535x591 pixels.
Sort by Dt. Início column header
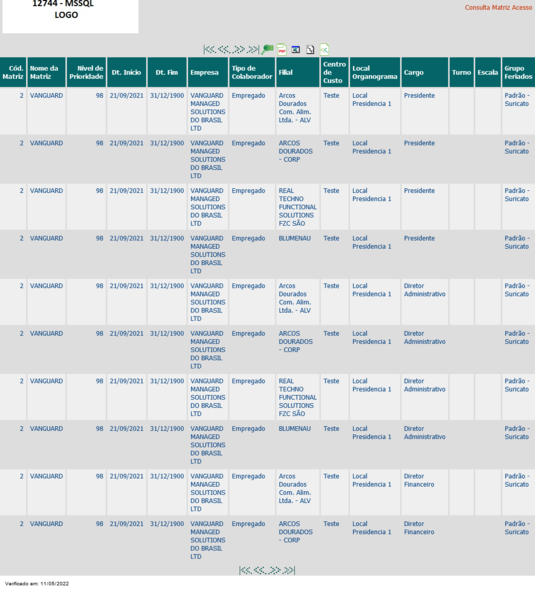click(x=126, y=72)
